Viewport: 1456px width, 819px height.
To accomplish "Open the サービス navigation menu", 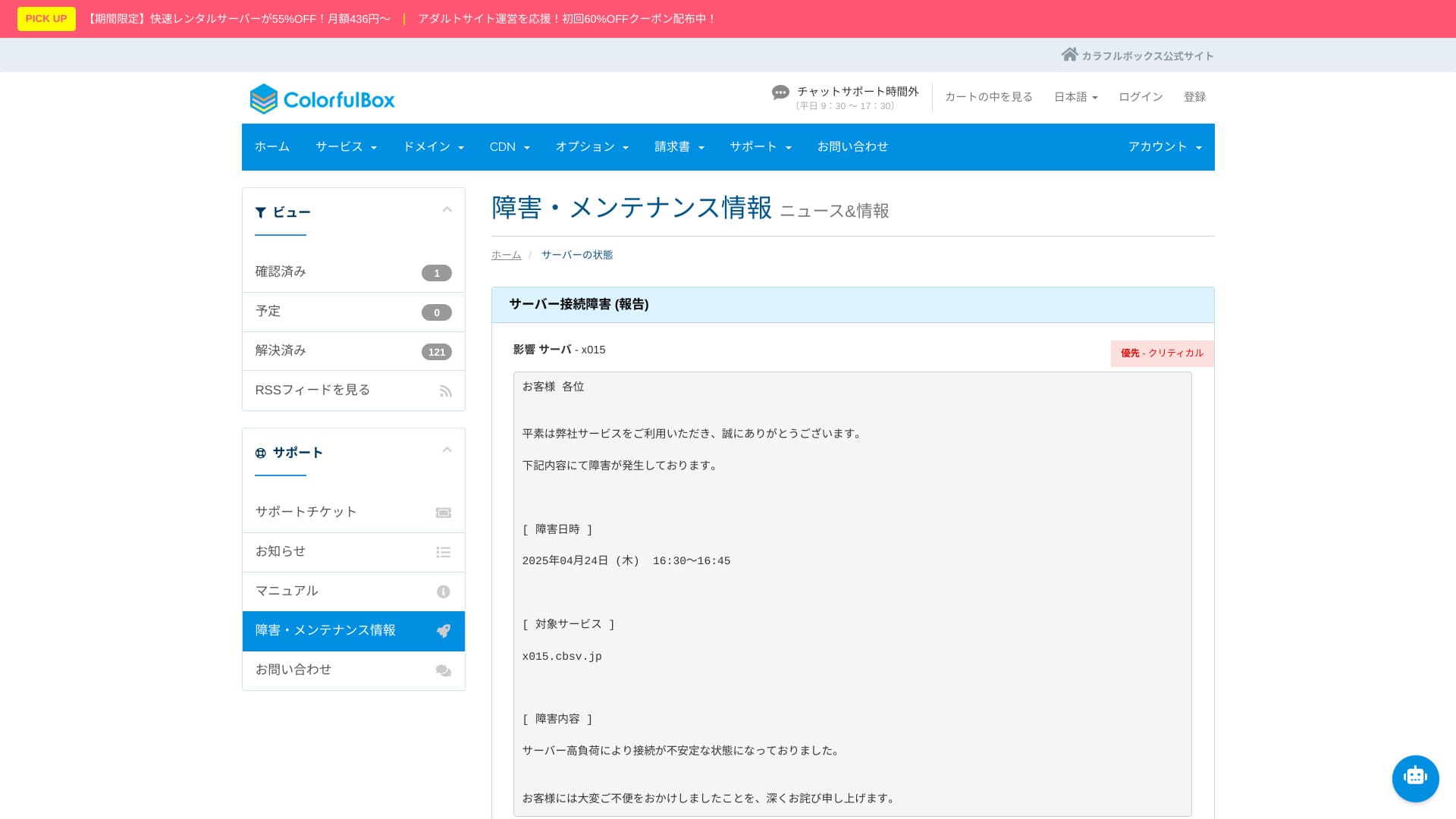I will 346,147.
